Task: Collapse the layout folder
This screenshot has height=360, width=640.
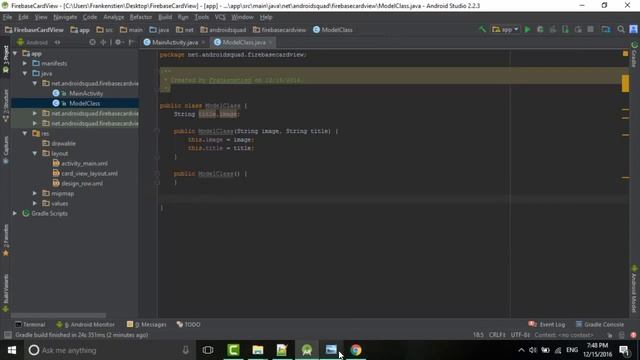Action: tap(35, 153)
